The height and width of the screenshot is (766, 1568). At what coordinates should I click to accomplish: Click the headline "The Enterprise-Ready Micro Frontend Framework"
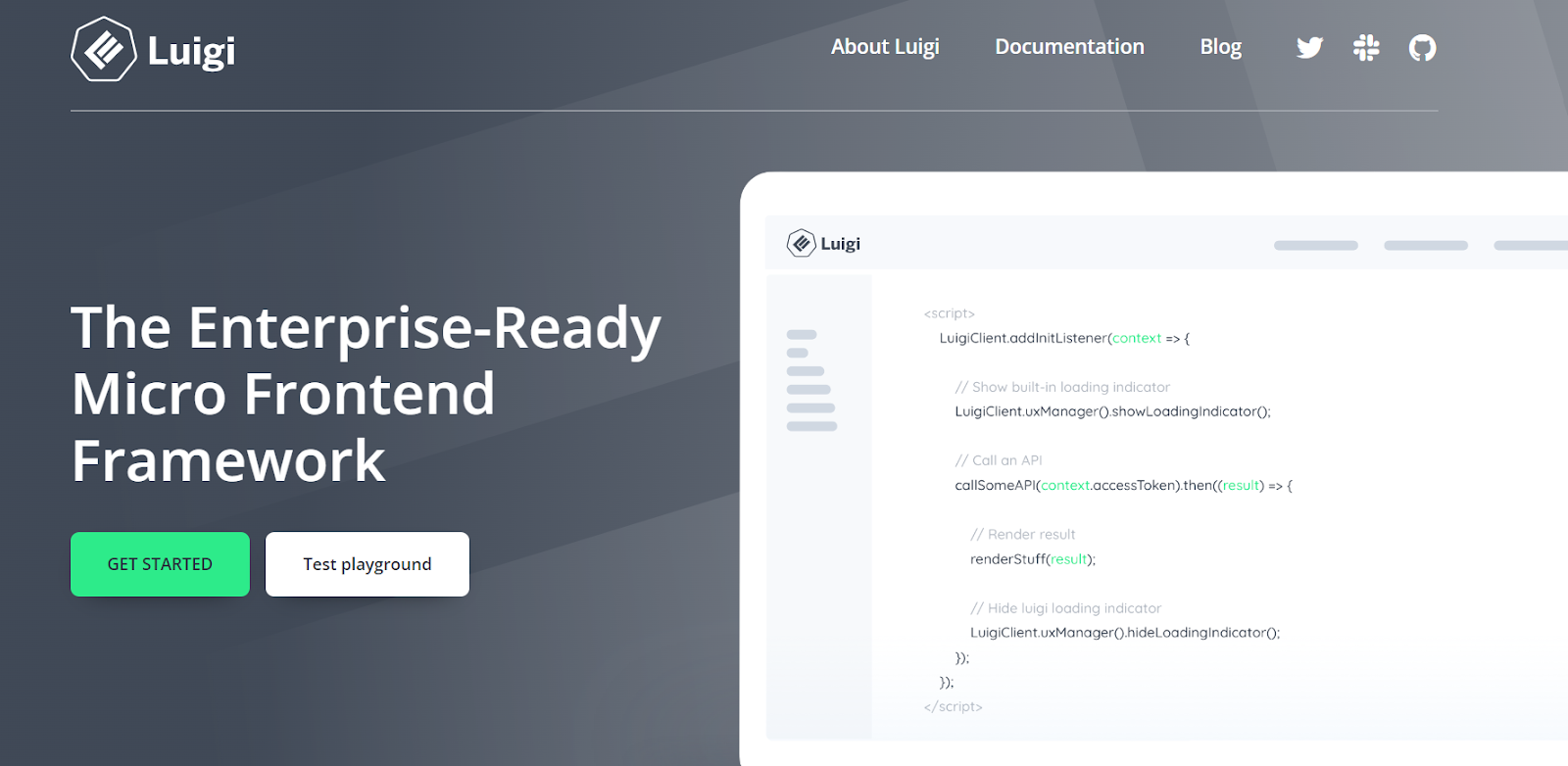pos(366,394)
